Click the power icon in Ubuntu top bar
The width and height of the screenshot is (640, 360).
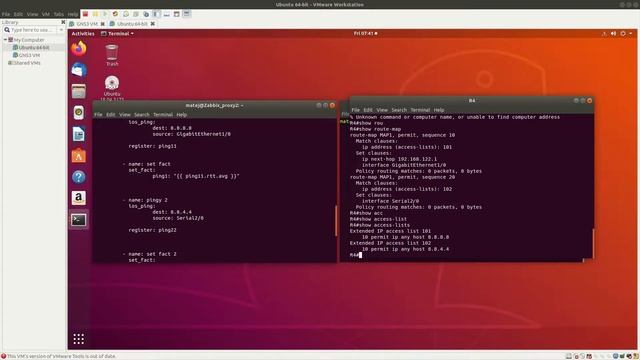[623, 33]
